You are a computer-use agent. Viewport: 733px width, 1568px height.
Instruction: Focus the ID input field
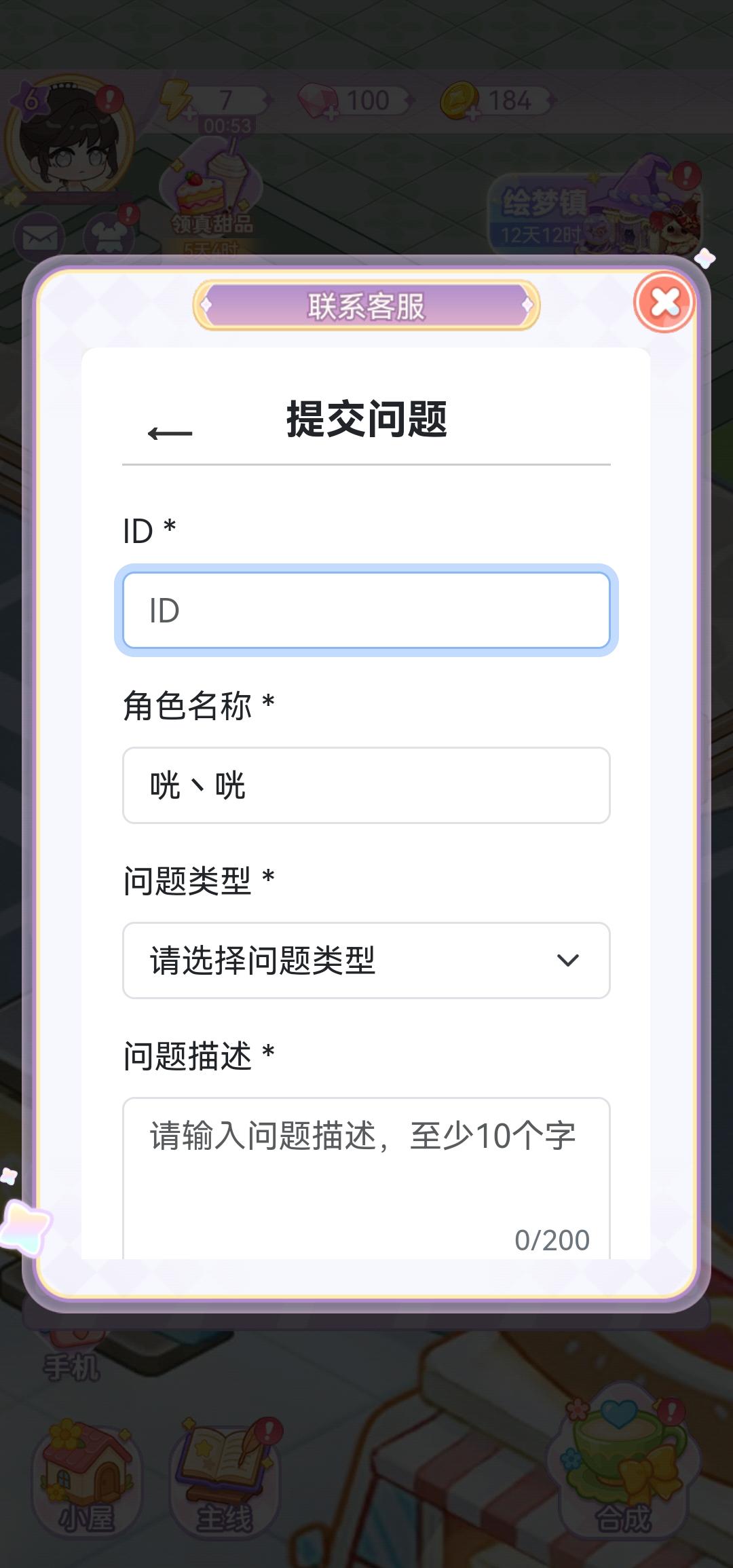coord(366,610)
